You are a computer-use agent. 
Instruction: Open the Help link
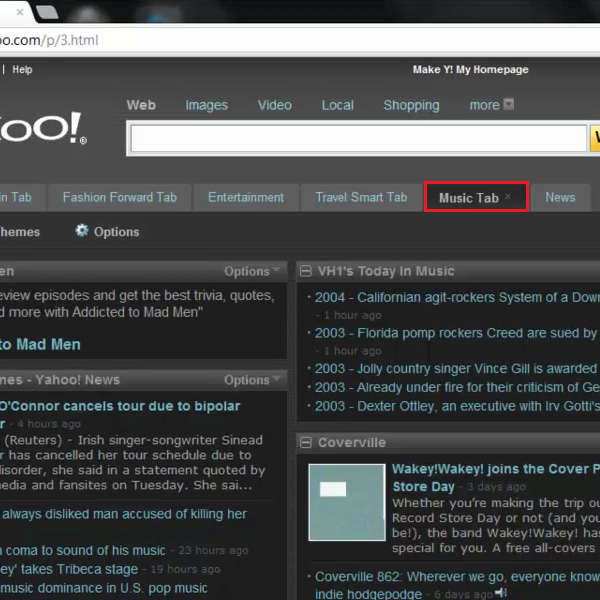(x=22, y=70)
